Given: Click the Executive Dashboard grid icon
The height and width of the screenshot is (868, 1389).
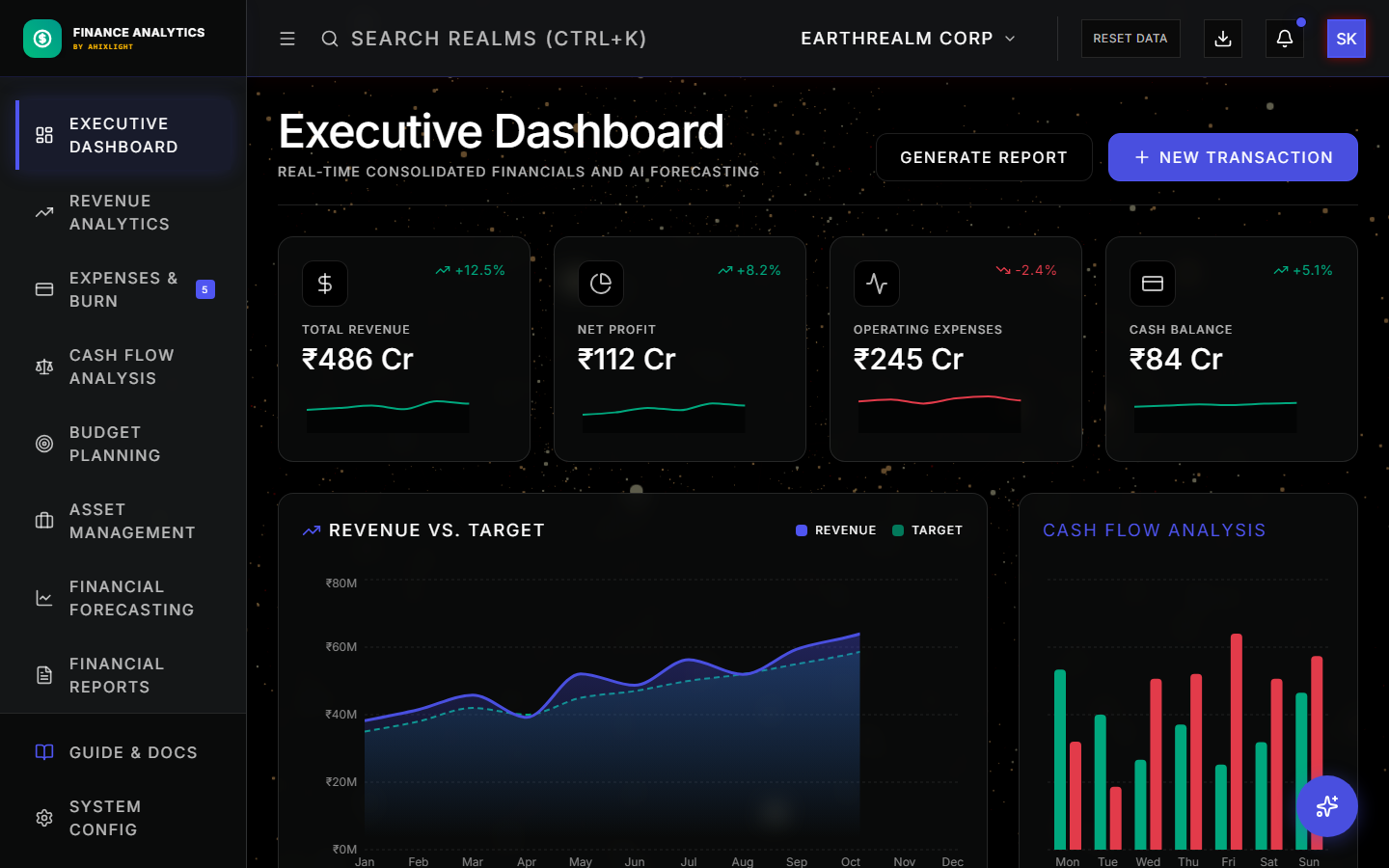Looking at the screenshot, I should coord(44,135).
